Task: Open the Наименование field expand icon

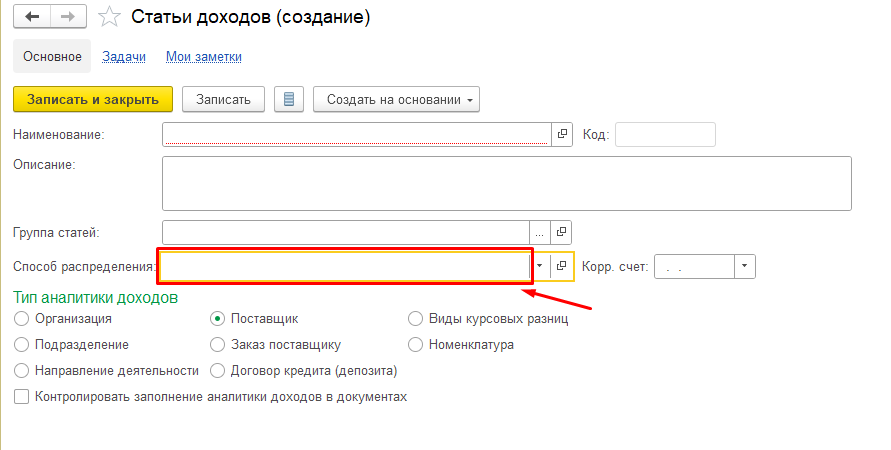Action: [562, 134]
